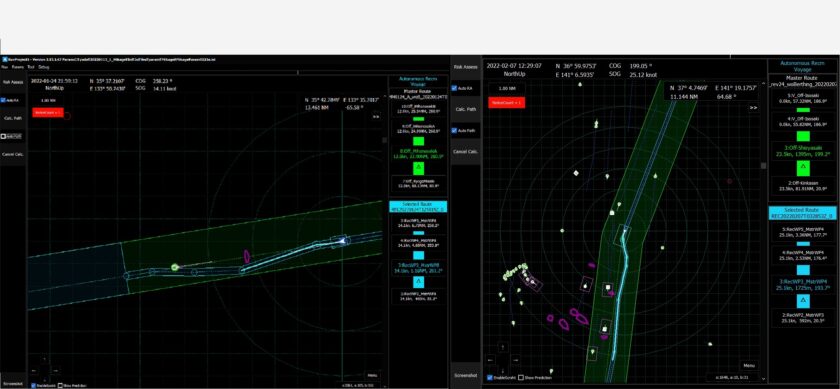Screen dimensions: 840x389
Task: Open the Tool menu in left window
Action: (31, 68)
